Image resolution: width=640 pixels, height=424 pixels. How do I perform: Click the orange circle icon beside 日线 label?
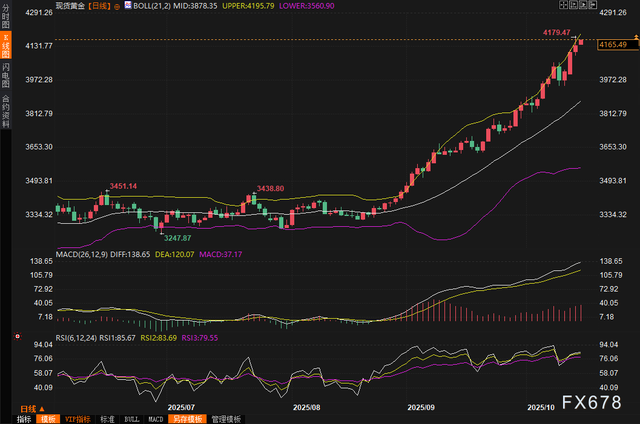(117, 6)
